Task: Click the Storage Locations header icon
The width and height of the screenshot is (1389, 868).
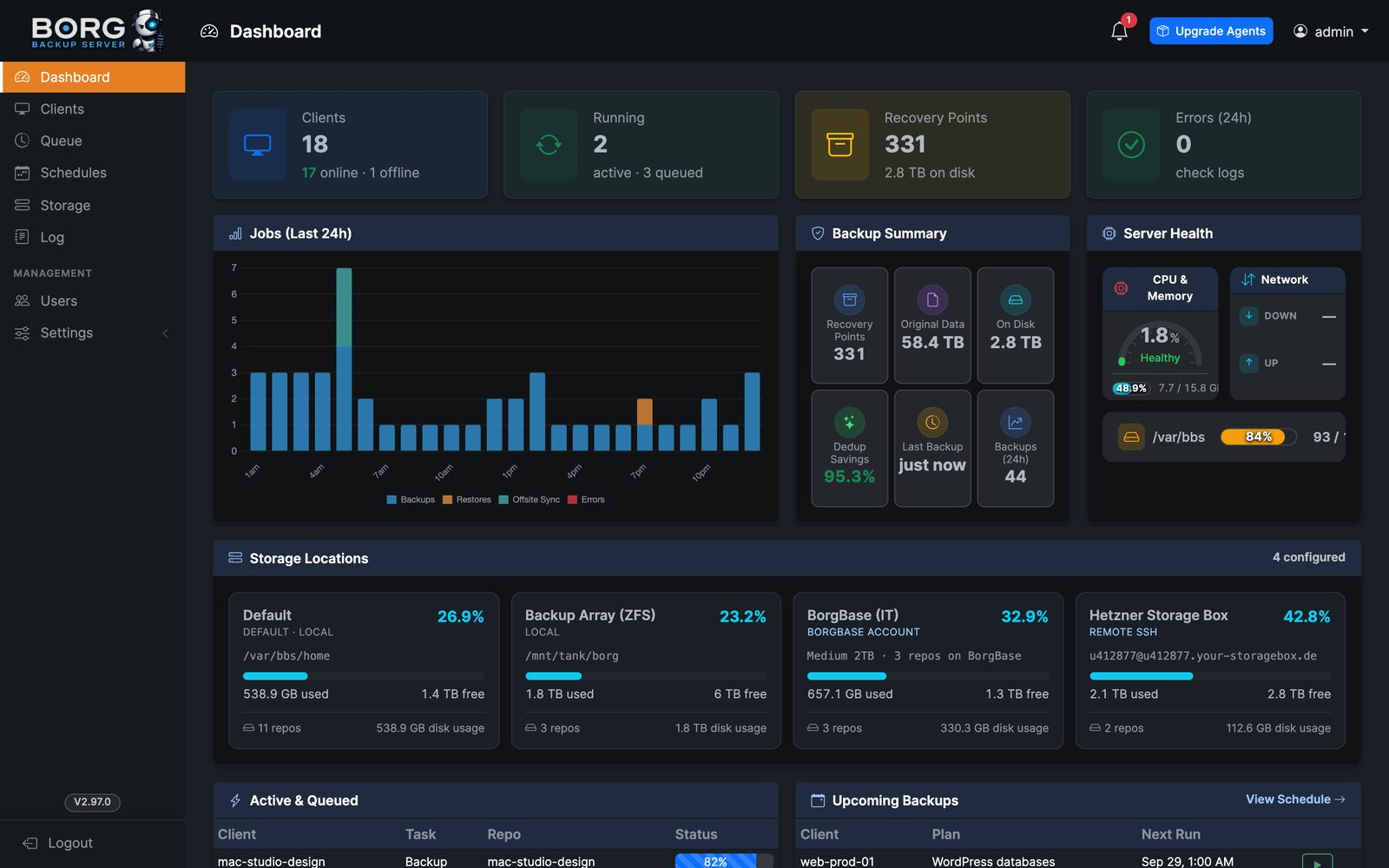Action: [x=235, y=558]
